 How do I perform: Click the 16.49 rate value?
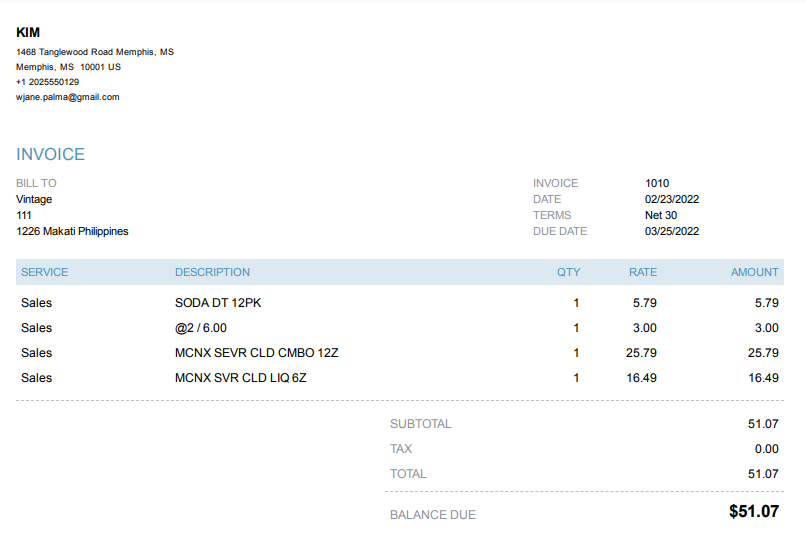[x=641, y=378]
